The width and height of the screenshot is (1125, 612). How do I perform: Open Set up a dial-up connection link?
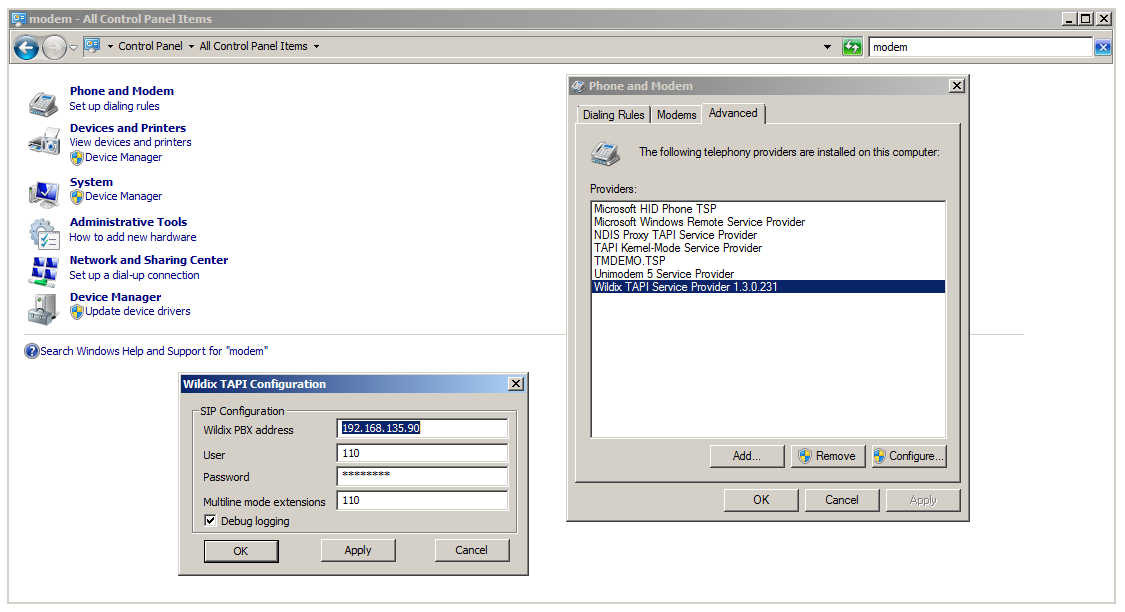coord(134,275)
